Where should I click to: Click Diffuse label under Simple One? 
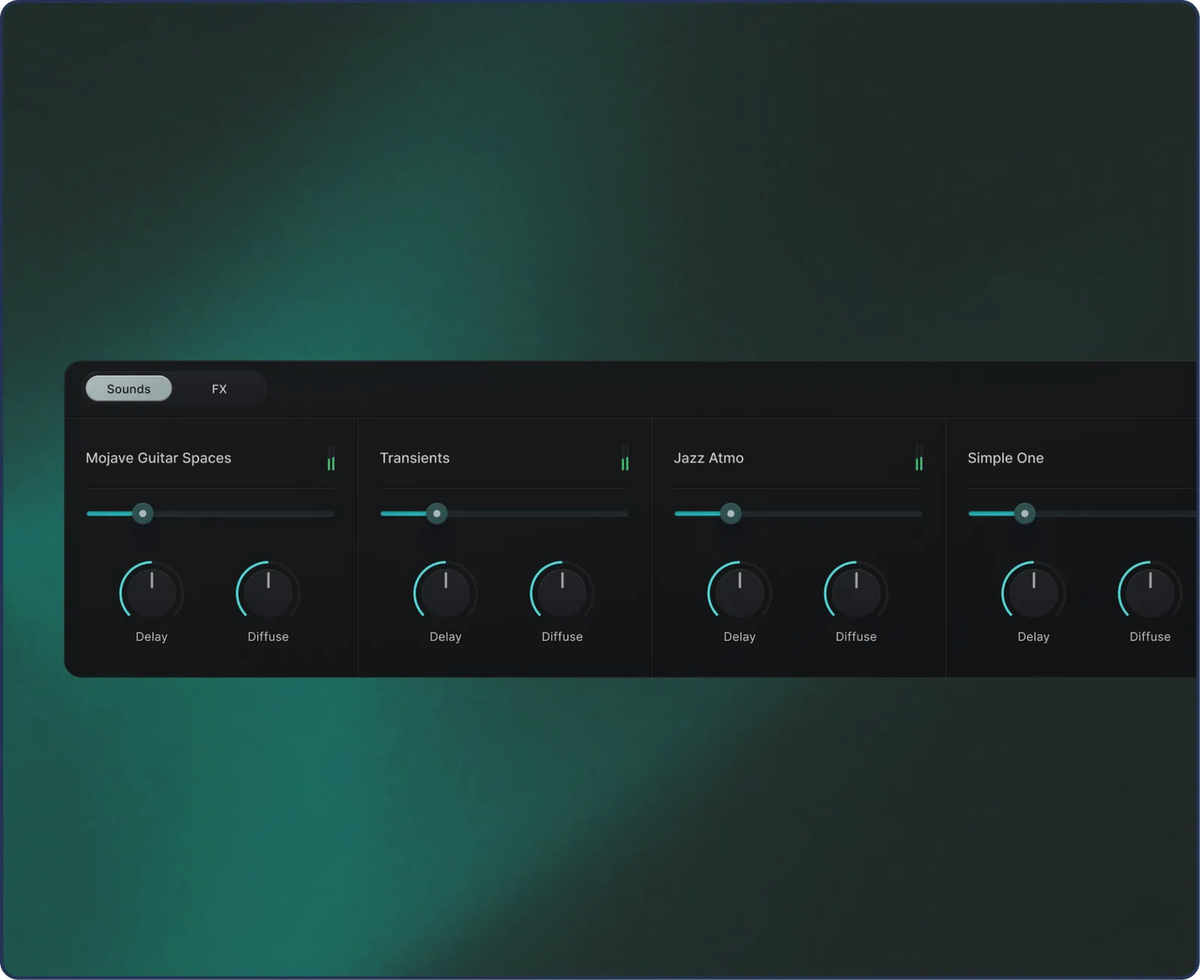[x=1150, y=637]
